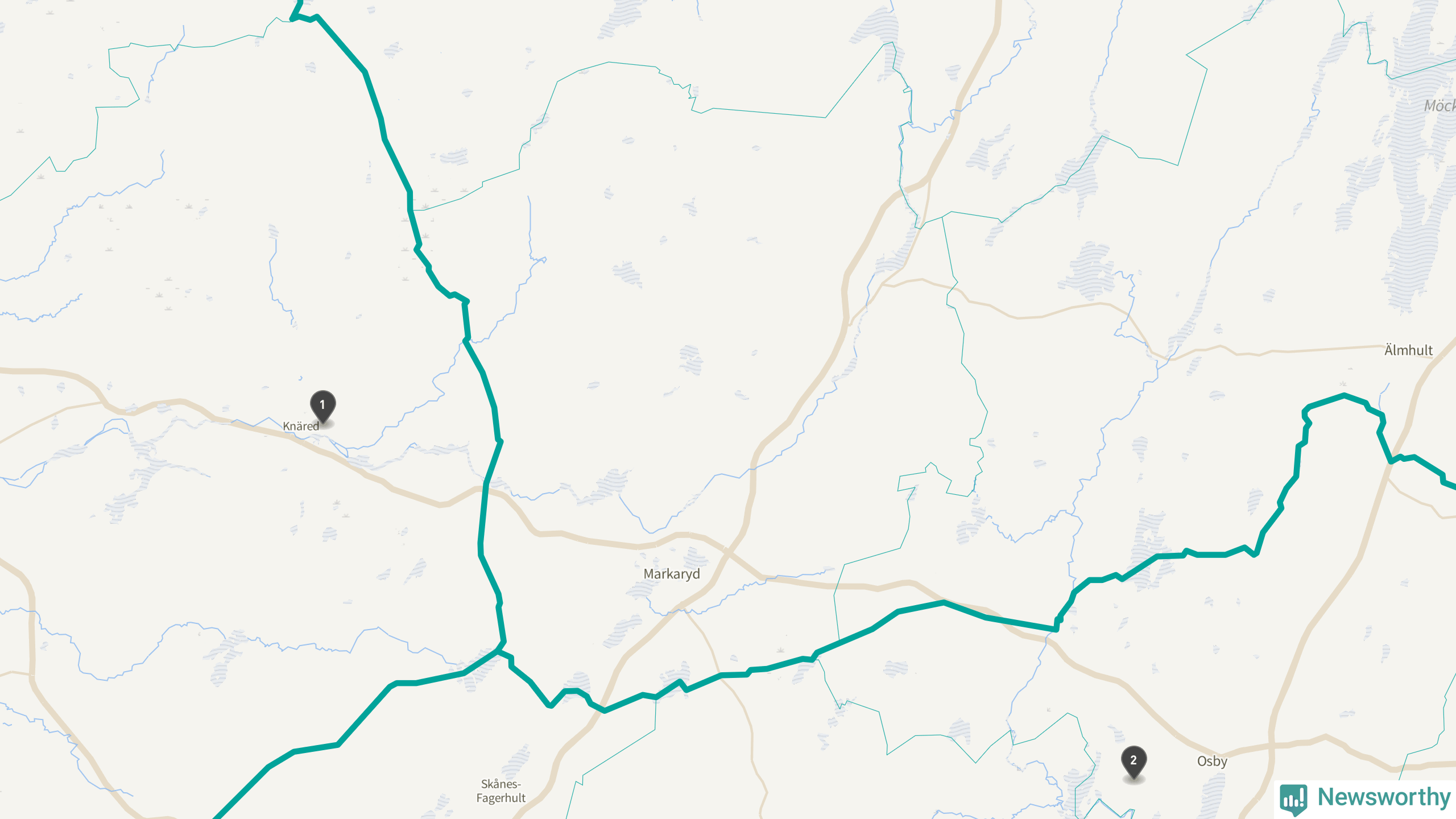Click the Markaryd town label
Viewport: 1456px width, 819px height.
(x=672, y=574)
